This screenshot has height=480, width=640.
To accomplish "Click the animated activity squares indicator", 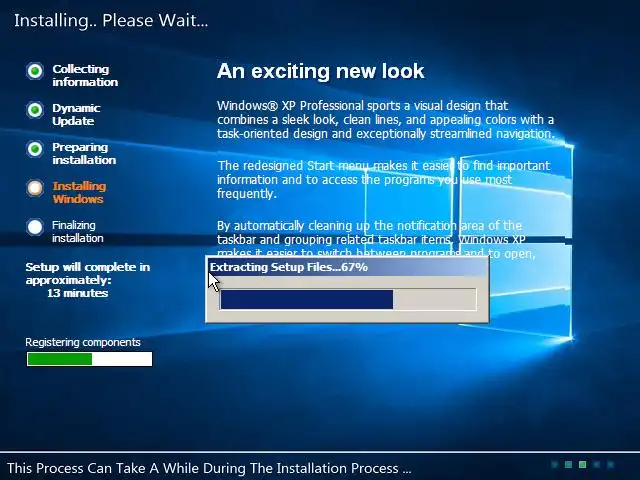I will pos(582,464).
